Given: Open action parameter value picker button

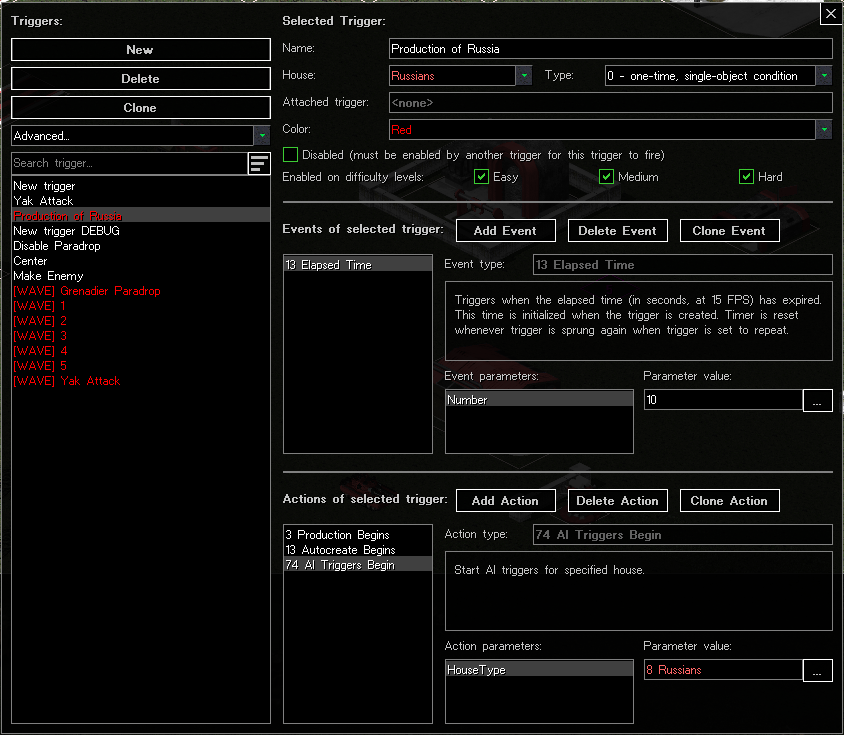Looking at the screenshot, I should point(817,670).
